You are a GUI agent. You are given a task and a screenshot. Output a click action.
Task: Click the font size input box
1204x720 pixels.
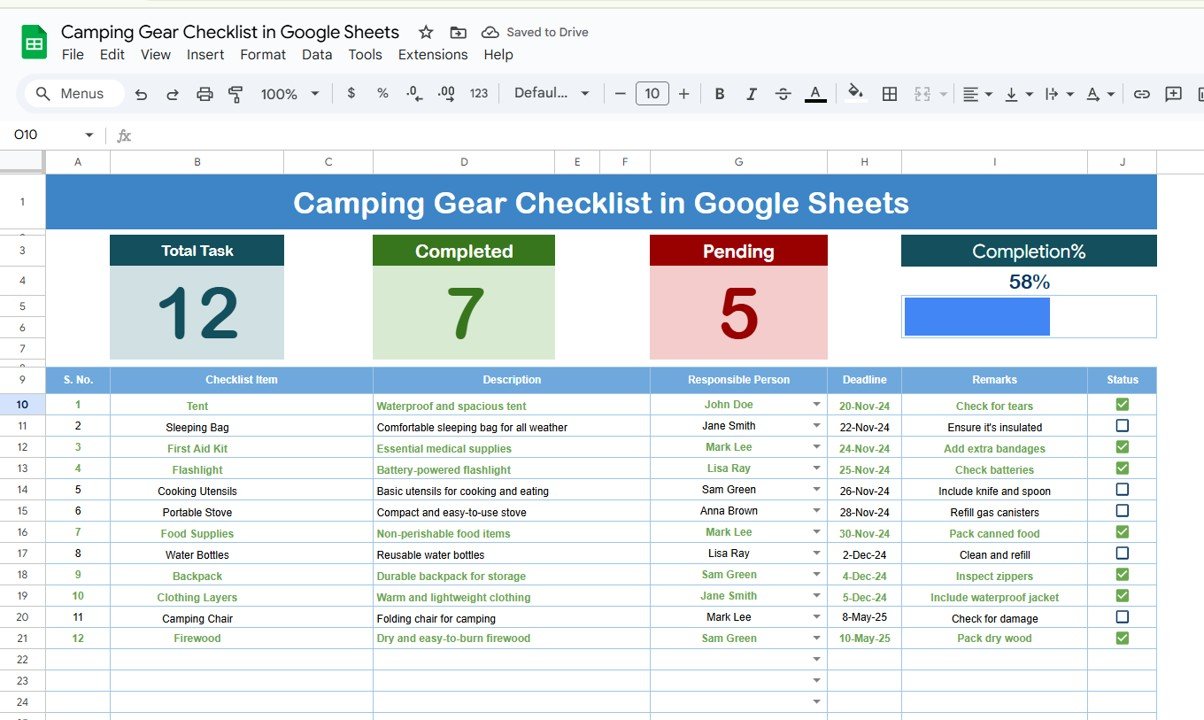[652, 94]
